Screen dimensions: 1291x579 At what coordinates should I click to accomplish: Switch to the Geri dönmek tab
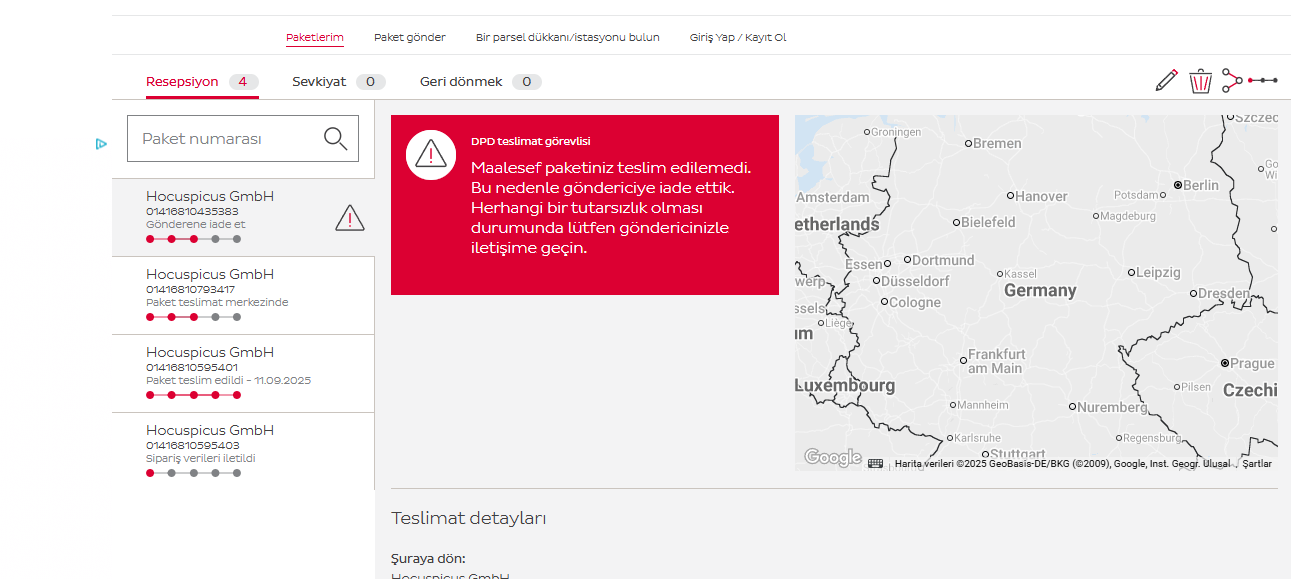pos(461,82)
